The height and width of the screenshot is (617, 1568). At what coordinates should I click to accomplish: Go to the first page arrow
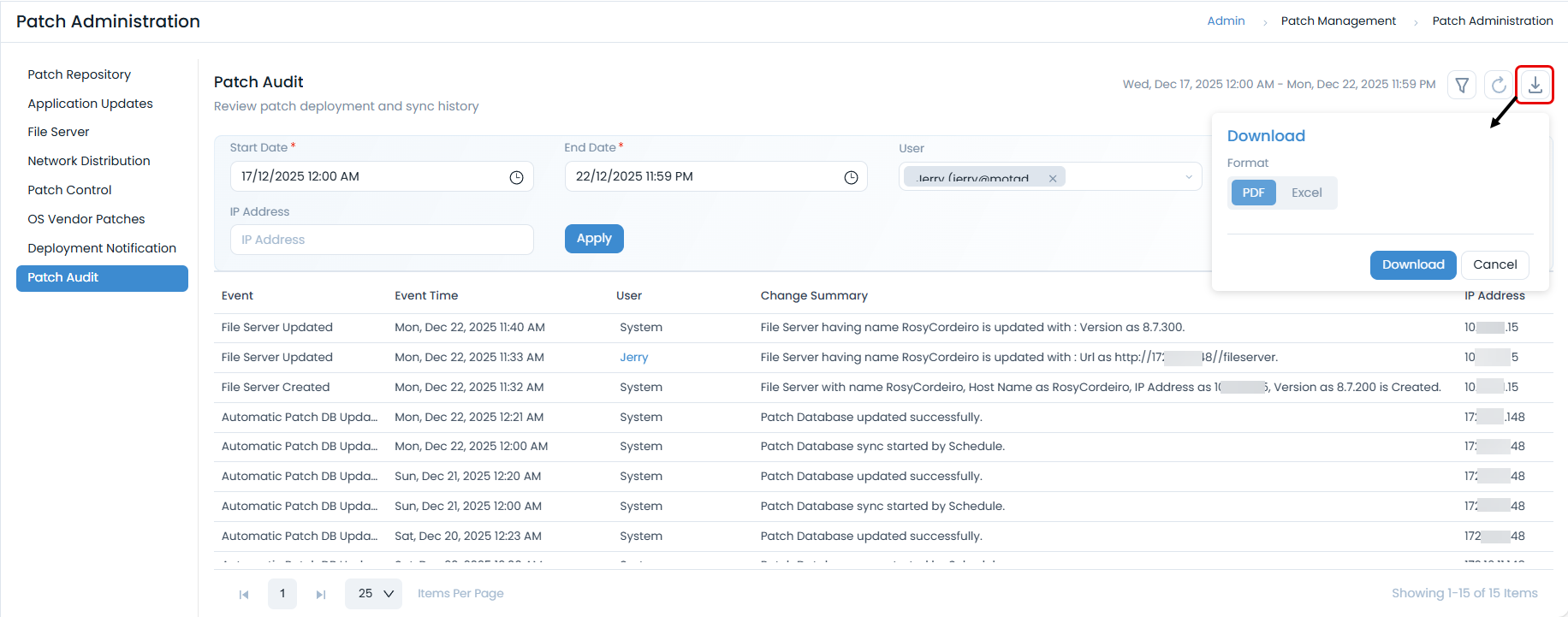[x=244, y=594]
